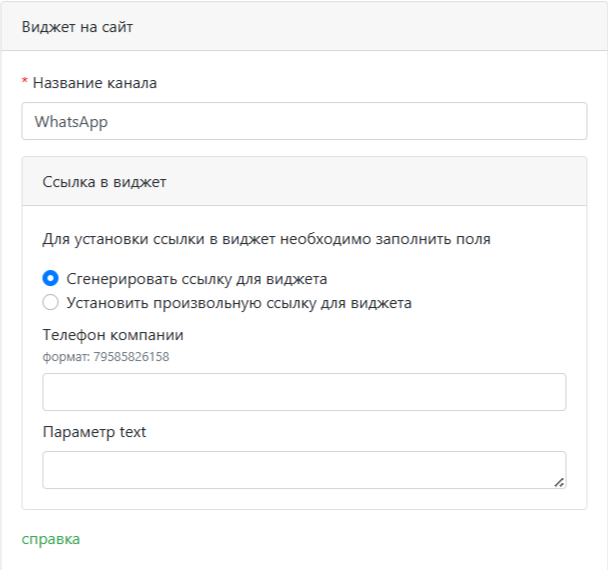Click the "Сгенерировать ссылку для виджета" label text
608x570 pixels.
click(x=197, y=279)
